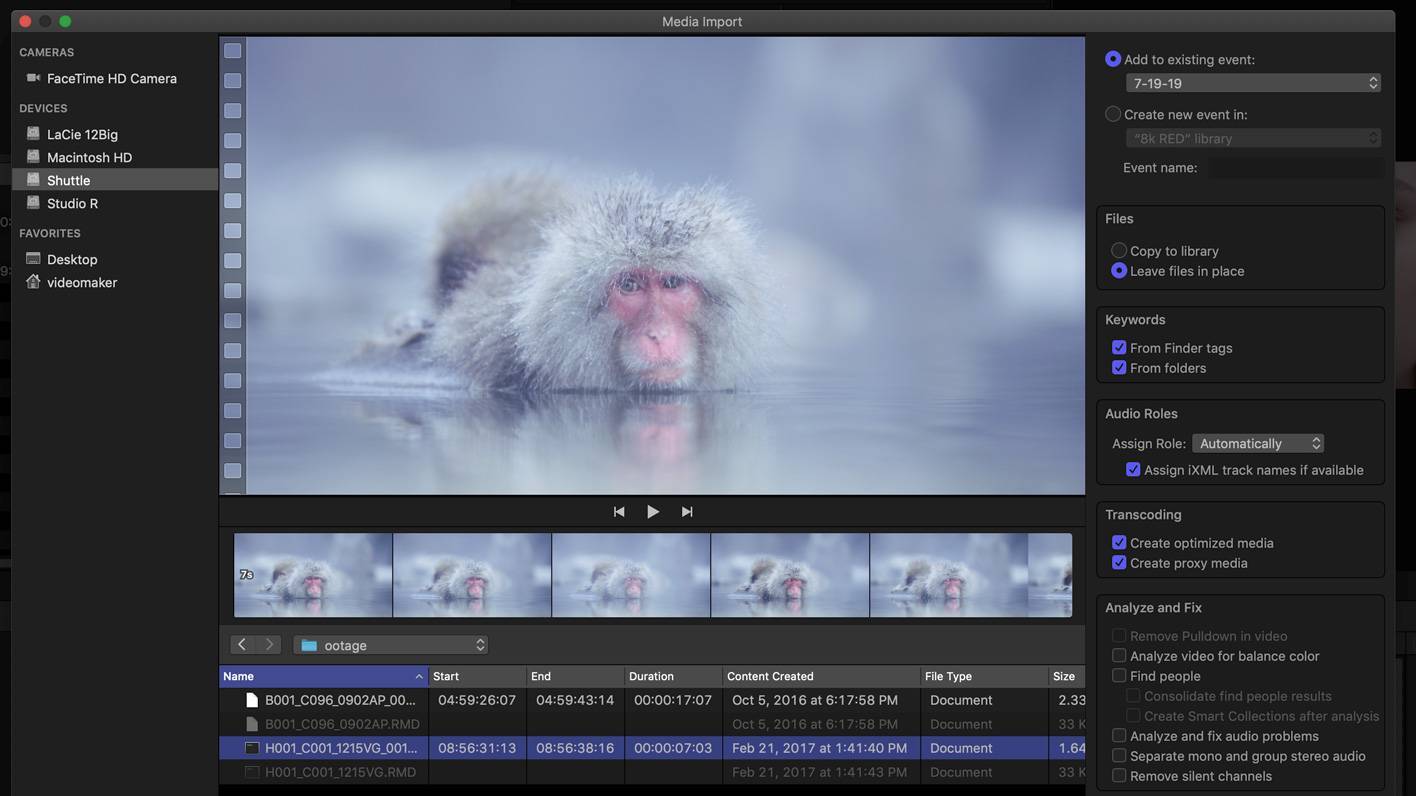This screenshot has width=1416, height=796.
Task: Open Desktop favorite location
Action: [72, 259]
